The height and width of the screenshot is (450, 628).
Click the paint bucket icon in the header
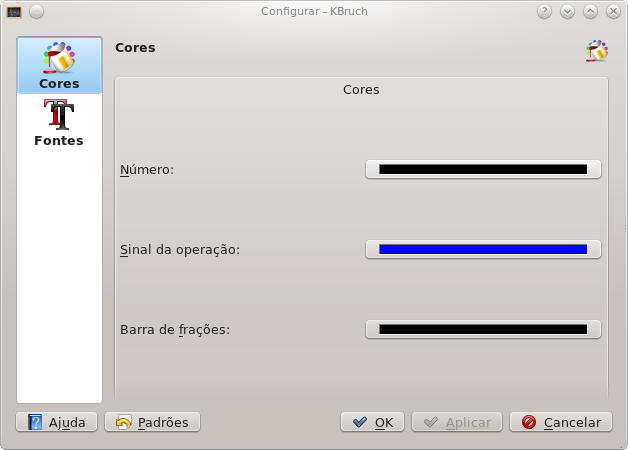[x=597, y=51]
